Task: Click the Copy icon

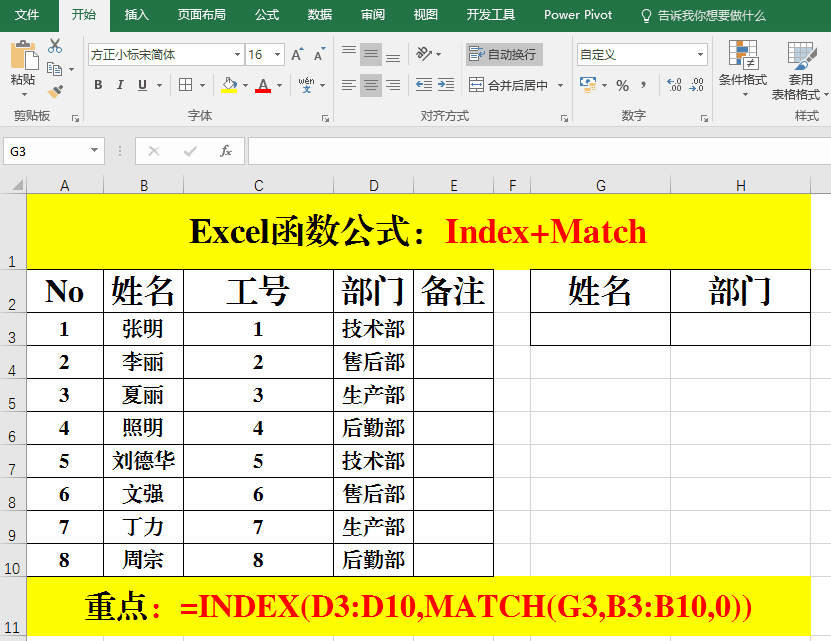Action: (x=55, y=69)
